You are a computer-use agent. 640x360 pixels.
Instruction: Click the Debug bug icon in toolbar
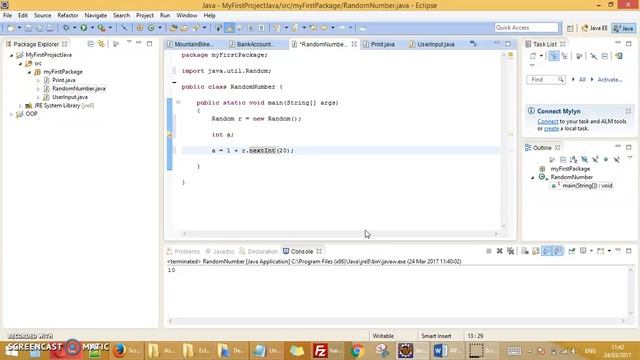tap(66, 28)
